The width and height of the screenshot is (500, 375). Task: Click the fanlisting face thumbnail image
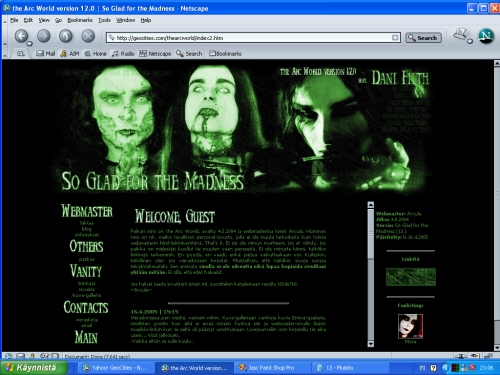[410, 326]
